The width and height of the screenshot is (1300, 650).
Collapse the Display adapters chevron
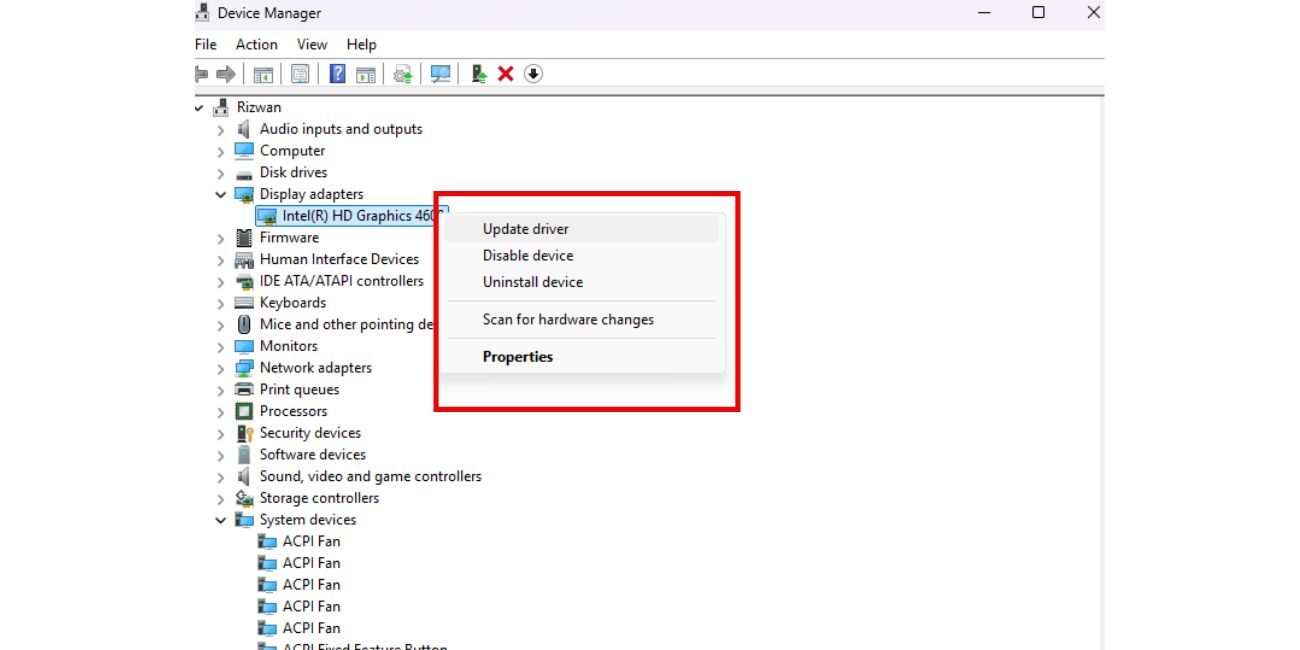[221, 195]
